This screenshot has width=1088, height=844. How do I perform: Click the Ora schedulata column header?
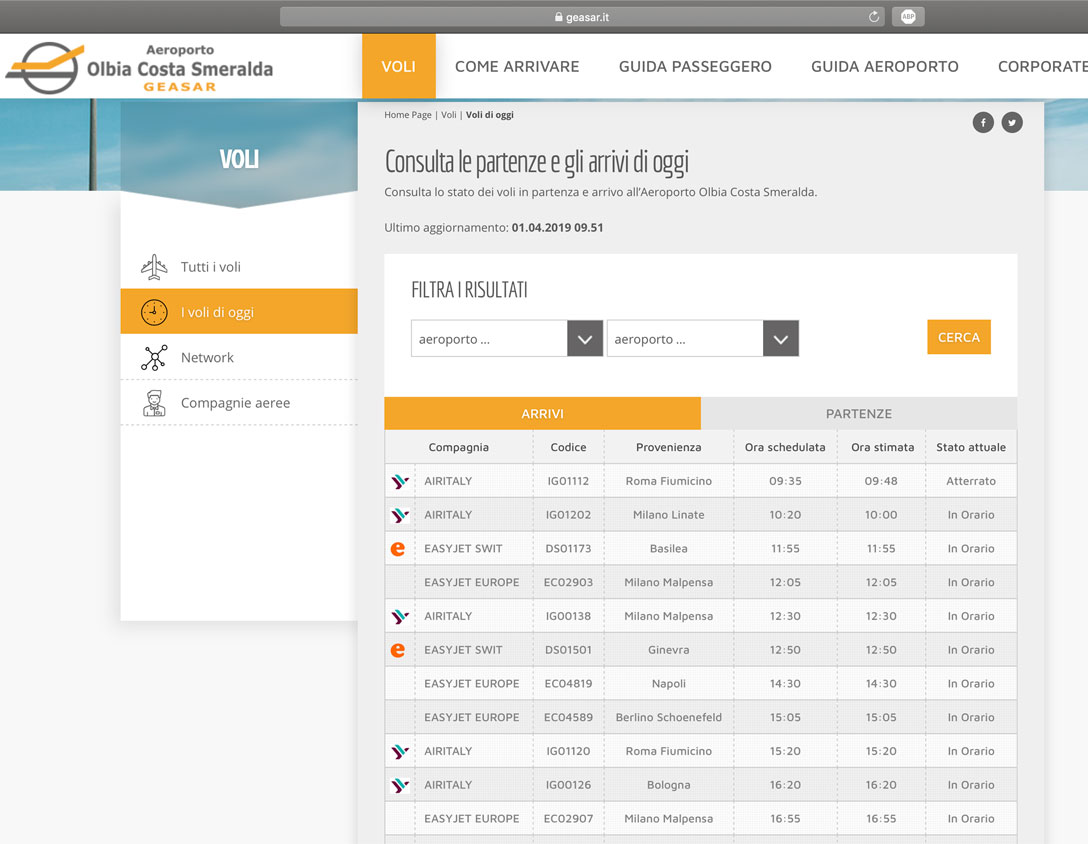(785, 448)
